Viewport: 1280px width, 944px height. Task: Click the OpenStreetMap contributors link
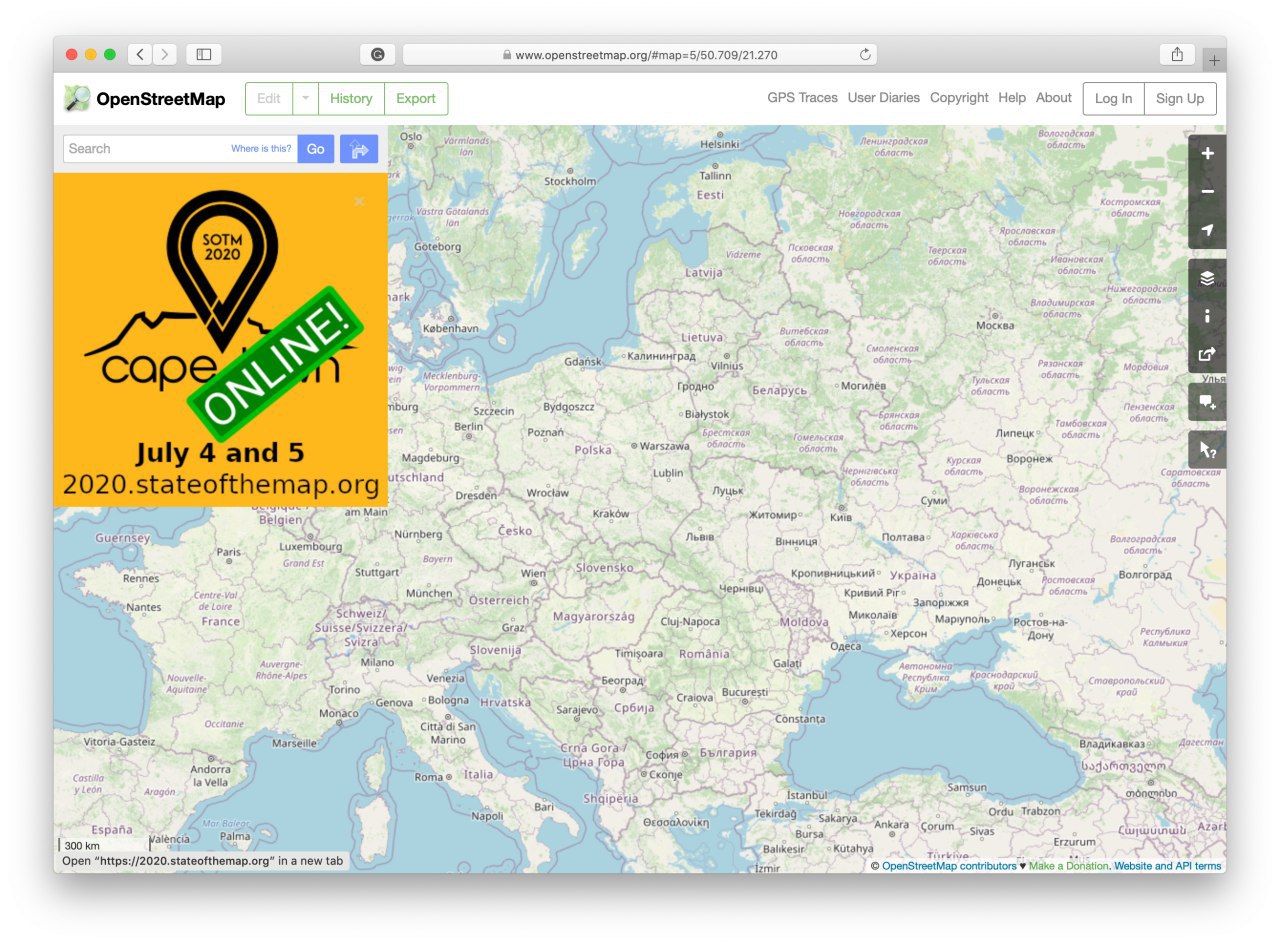[x=949, y=866]
